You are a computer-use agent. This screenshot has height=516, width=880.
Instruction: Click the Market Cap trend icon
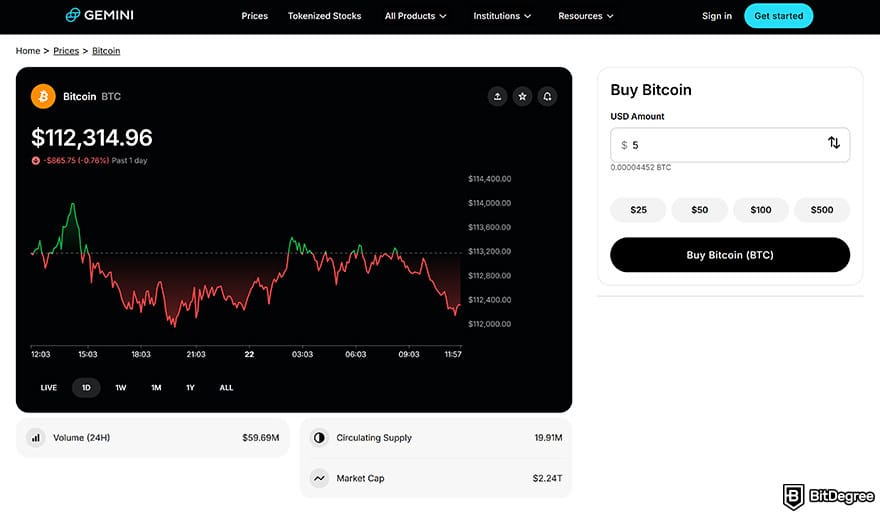tap(319, 478)
